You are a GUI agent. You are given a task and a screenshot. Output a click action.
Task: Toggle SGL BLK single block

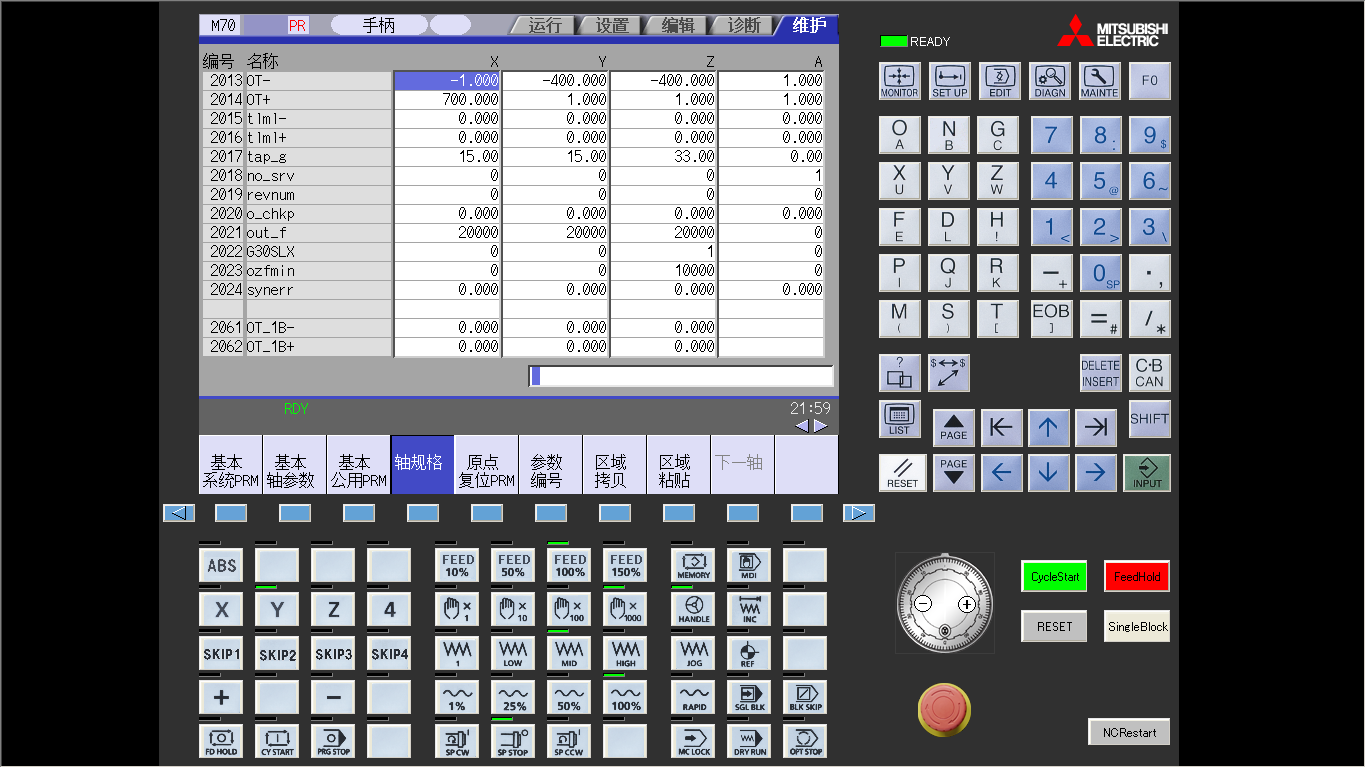(x=749, y=697)
